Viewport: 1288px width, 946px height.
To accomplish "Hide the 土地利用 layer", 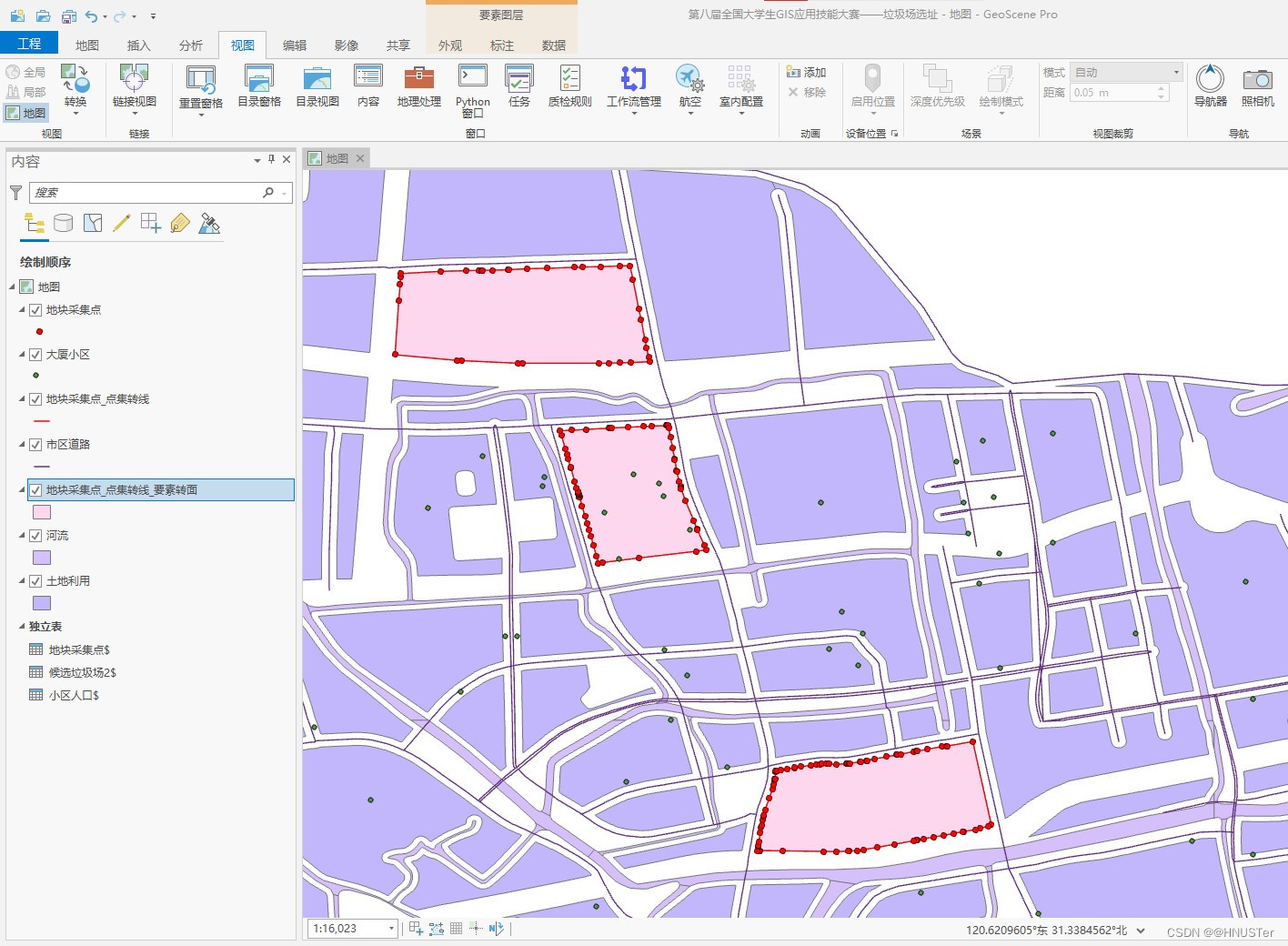I will point(35,581).
